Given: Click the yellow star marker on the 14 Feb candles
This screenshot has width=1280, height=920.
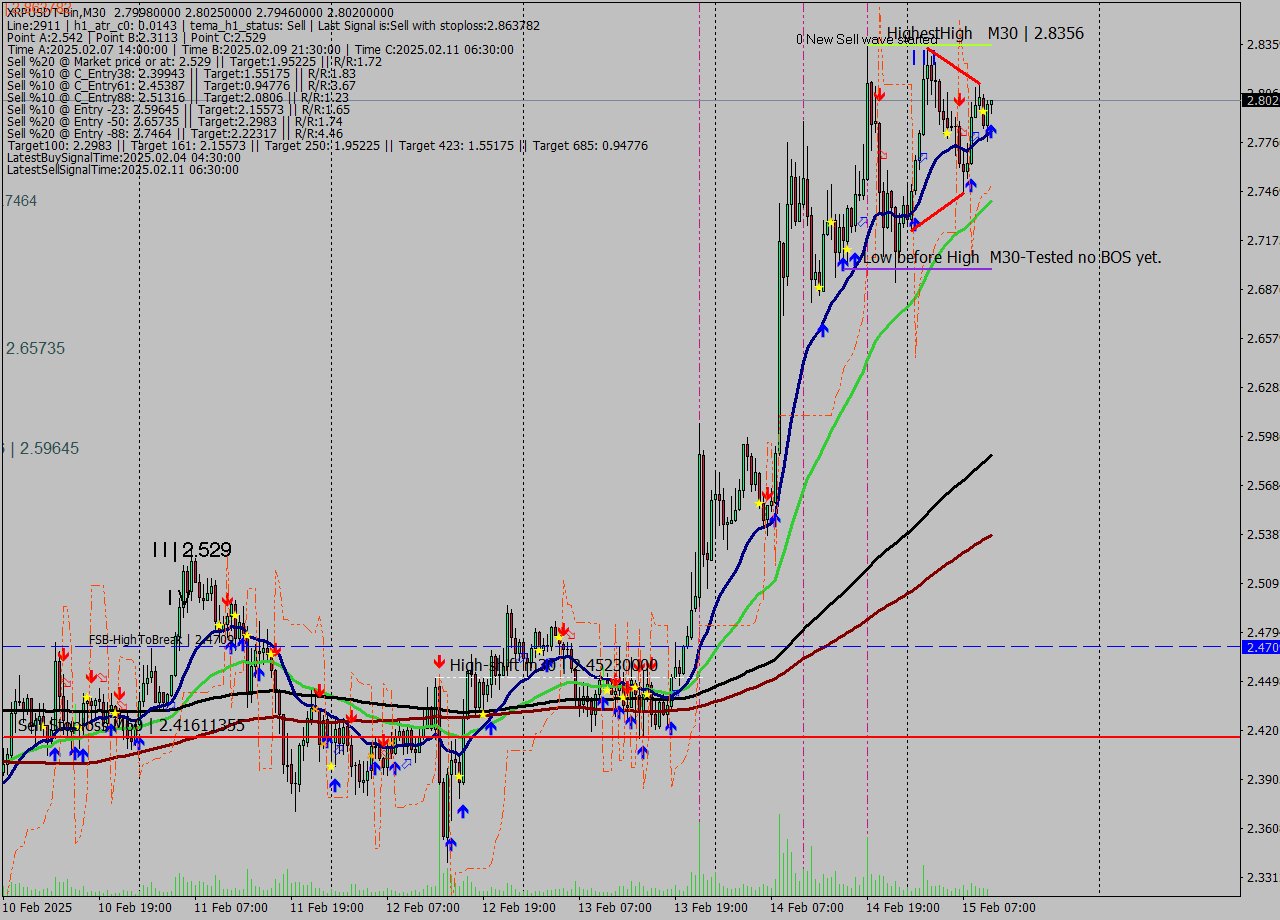Looking at the screenshot, I should click(x=983, y=112).
